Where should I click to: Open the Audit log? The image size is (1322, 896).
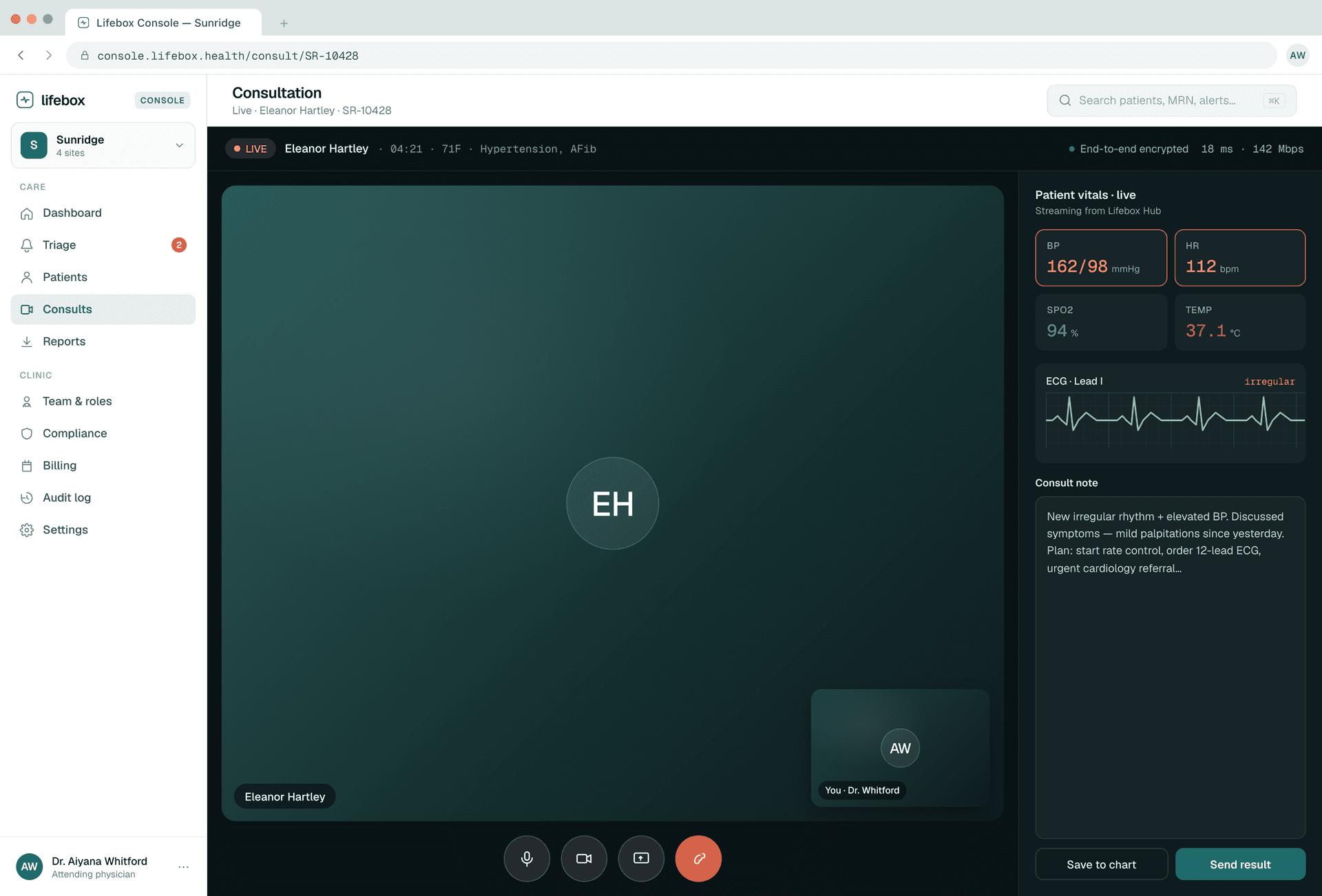(103, 498)
